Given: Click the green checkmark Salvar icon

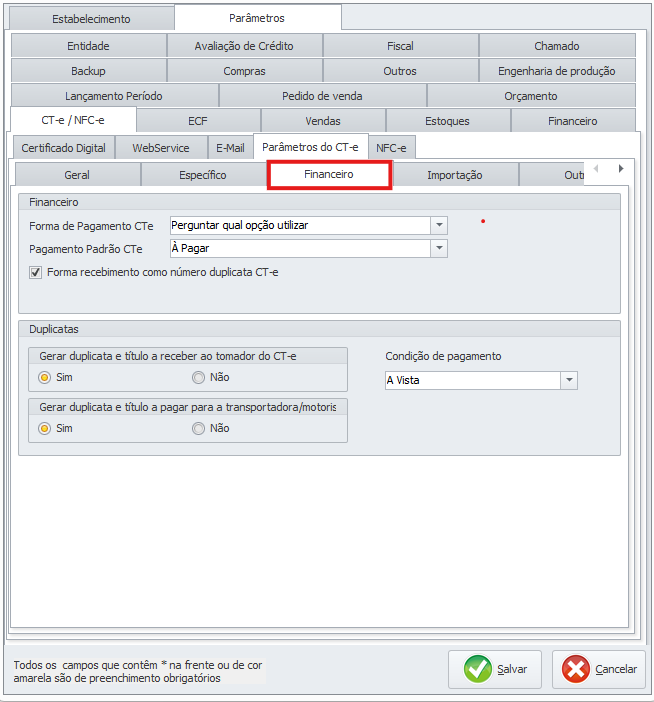Looking at the screenshot, I should 479,669.
